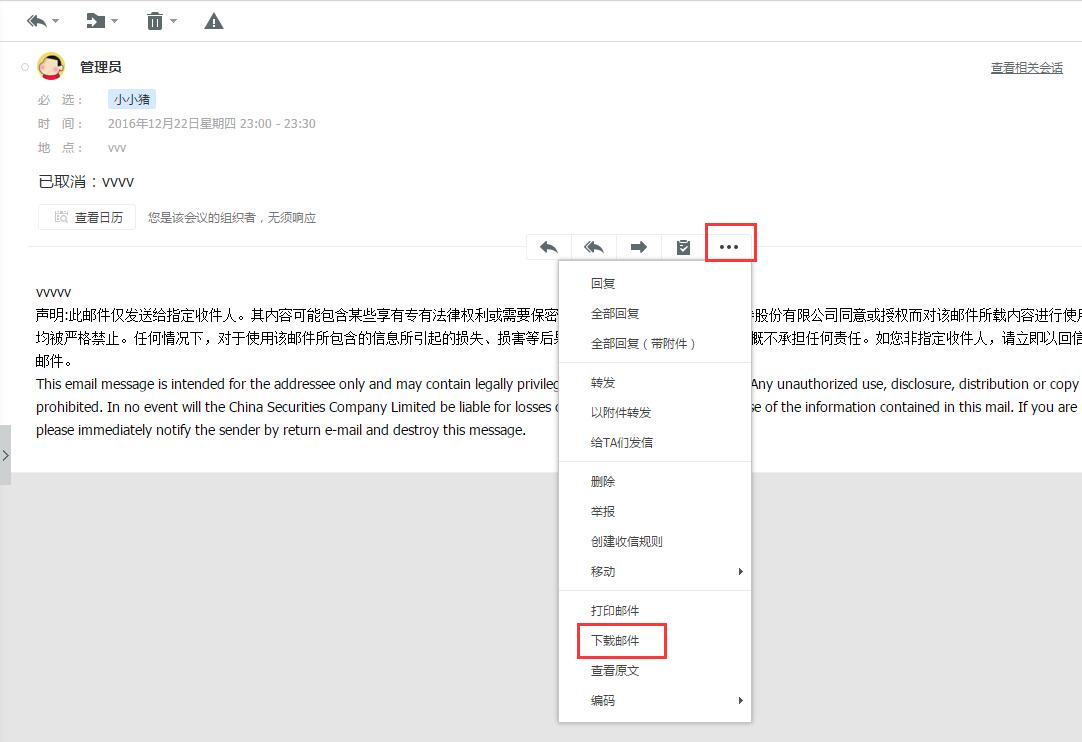1082x742 pixels.
Task: Open the trash delete dropdown in toolbar
Action: tap(160, 21)
